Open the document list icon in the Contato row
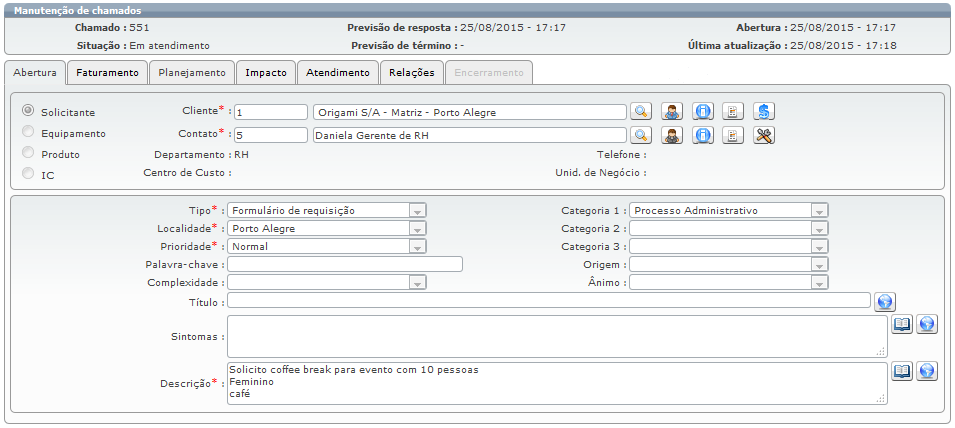Viewport: 955px width, 428px height. [733, 135]
